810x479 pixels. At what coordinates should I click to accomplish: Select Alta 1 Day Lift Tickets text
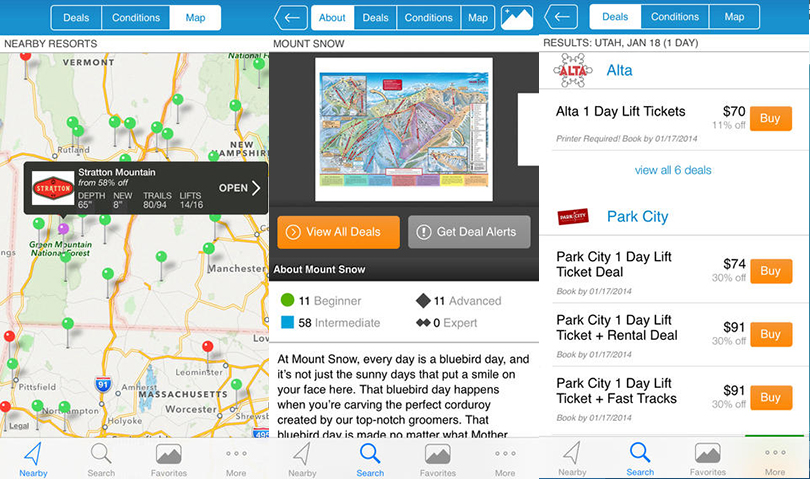(620, 111)
